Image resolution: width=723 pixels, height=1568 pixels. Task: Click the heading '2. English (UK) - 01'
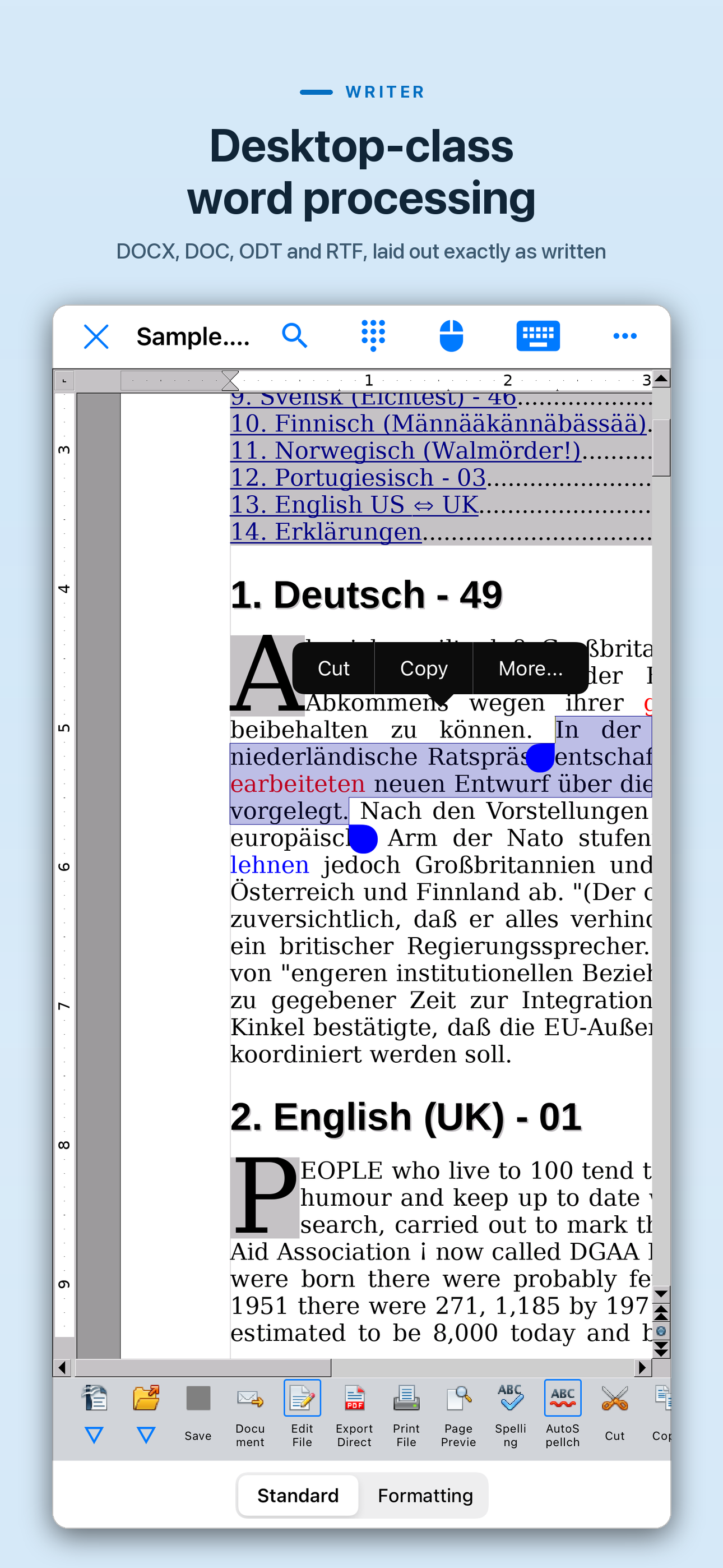click(406, 1117)
